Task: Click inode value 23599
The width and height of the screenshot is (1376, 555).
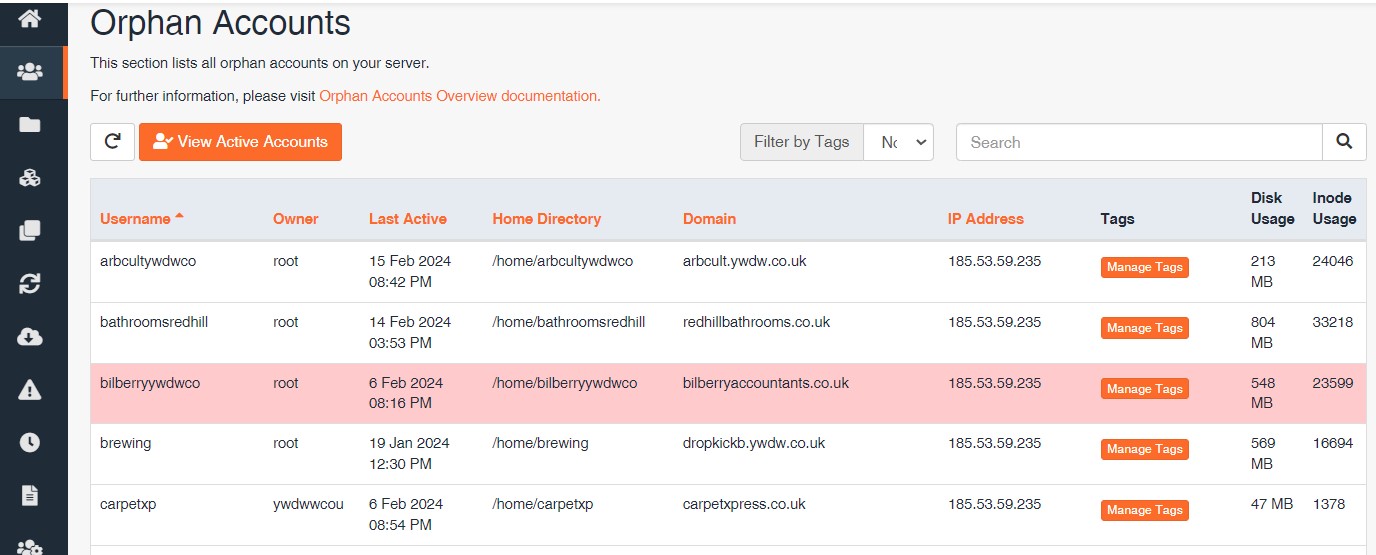Action: point(1332,383)
